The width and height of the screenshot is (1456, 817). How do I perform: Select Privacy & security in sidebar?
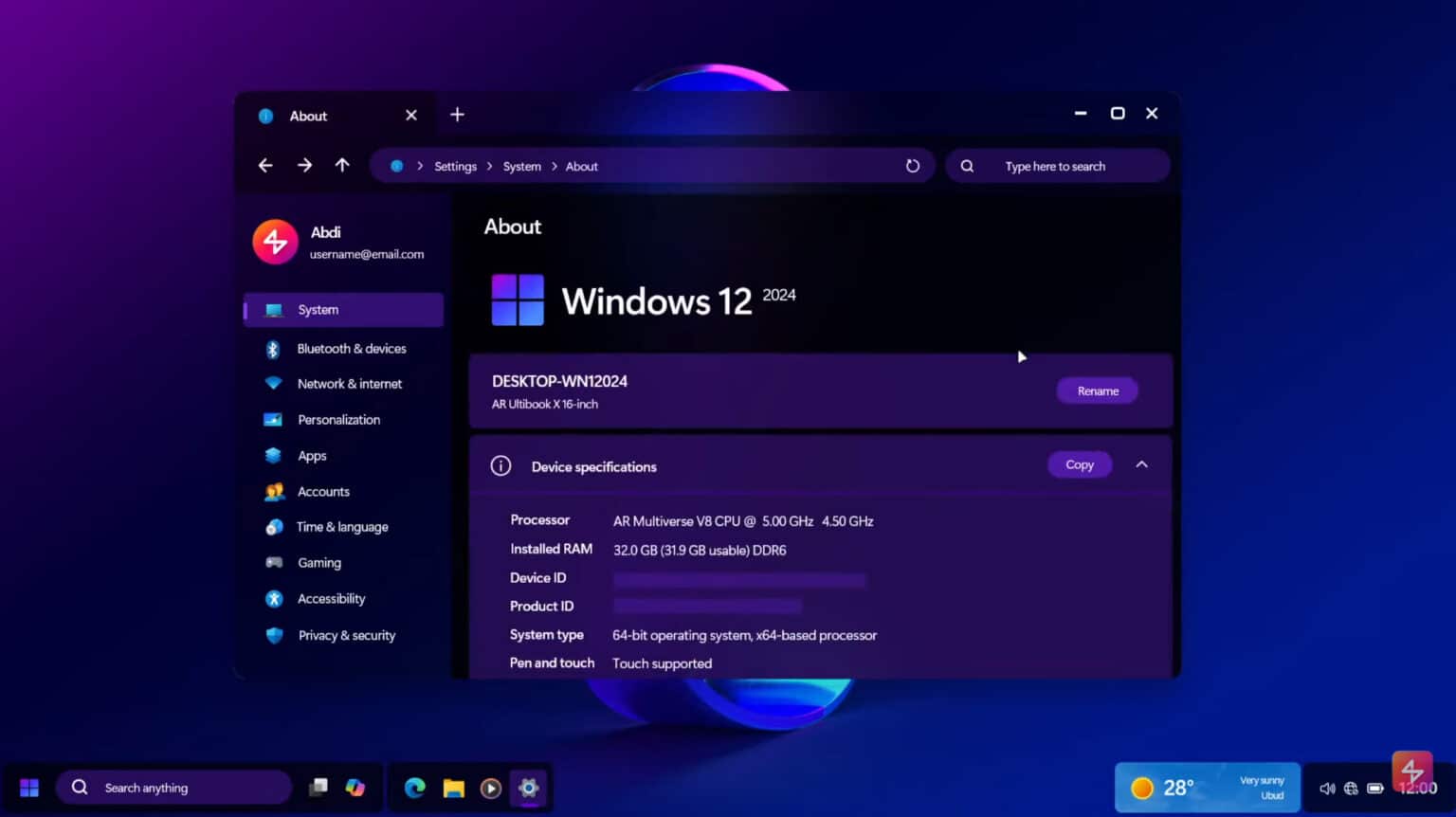(x=347, y=635)
